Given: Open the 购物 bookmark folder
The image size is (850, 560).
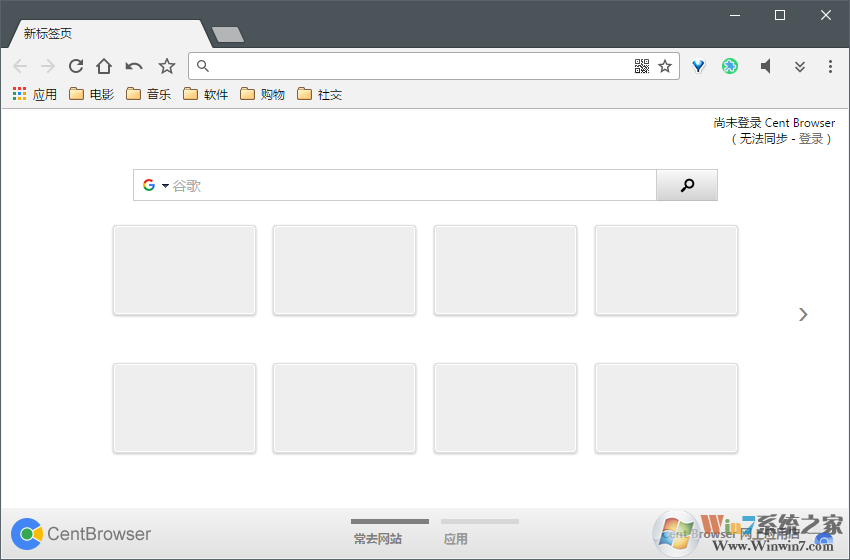Looking at the screenshot, I should click(x=262, y=94).
